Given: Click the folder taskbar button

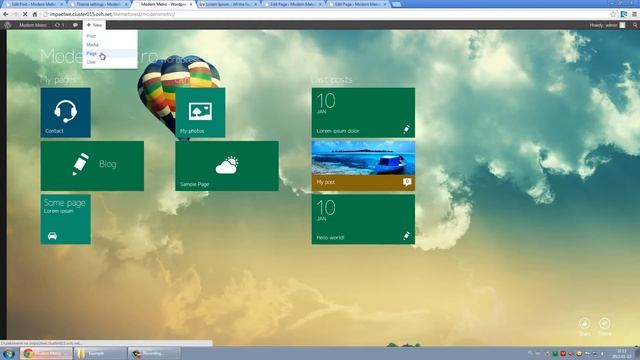Looking at the screenshot, I should (100, 353).
